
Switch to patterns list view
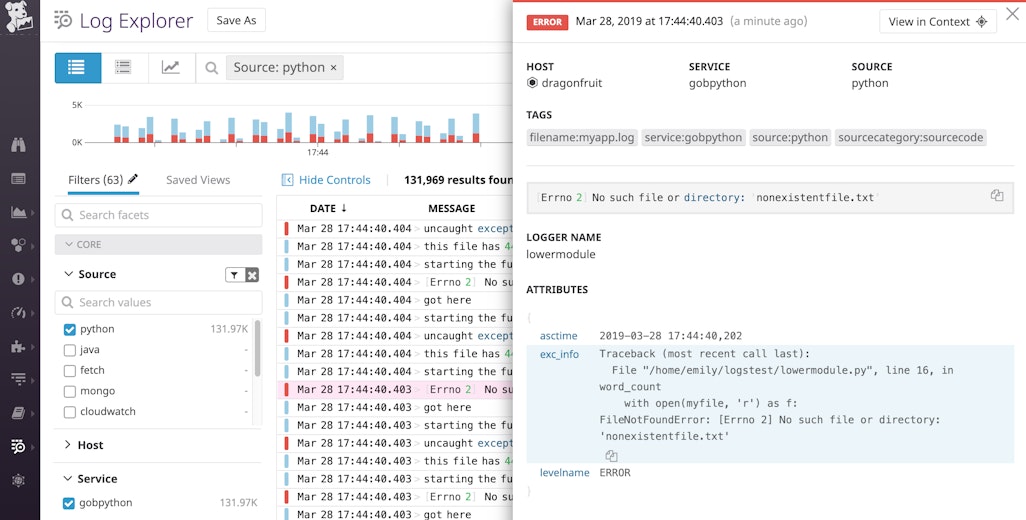click(x=124, y=67)
